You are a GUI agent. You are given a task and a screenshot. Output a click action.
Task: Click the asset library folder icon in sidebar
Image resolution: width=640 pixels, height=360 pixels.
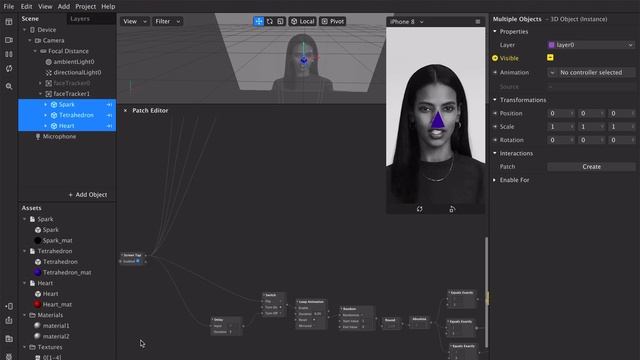click(x=9, y=339)
